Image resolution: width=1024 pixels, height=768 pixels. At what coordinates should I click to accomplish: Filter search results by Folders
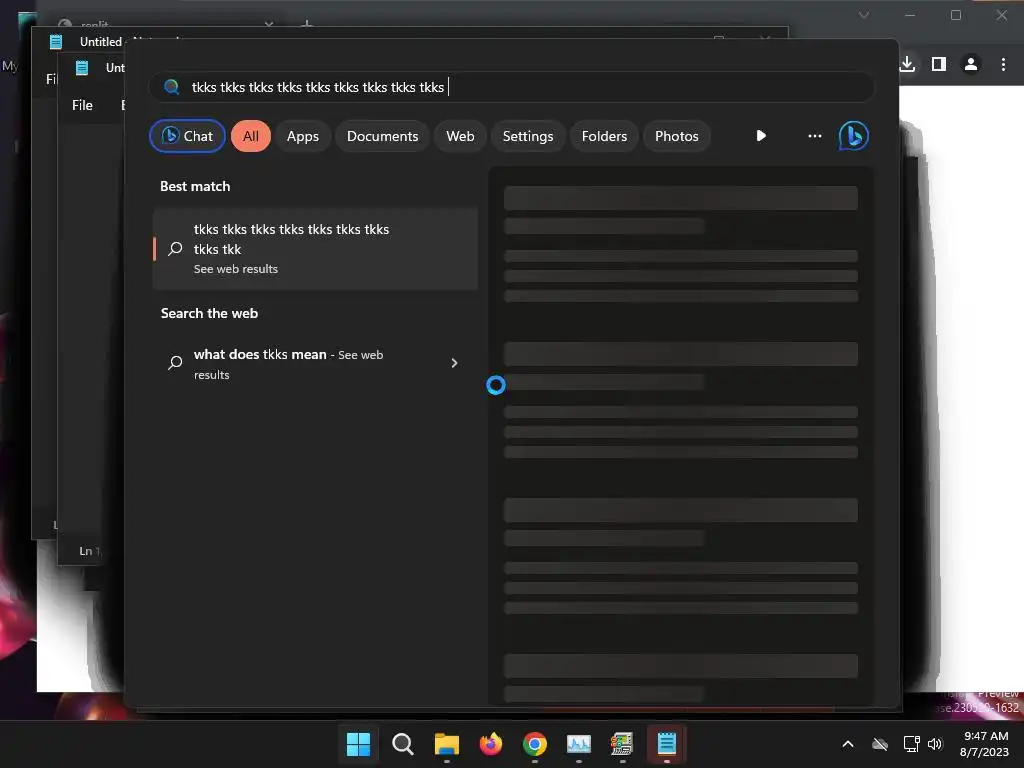click(x=604, y=136)
